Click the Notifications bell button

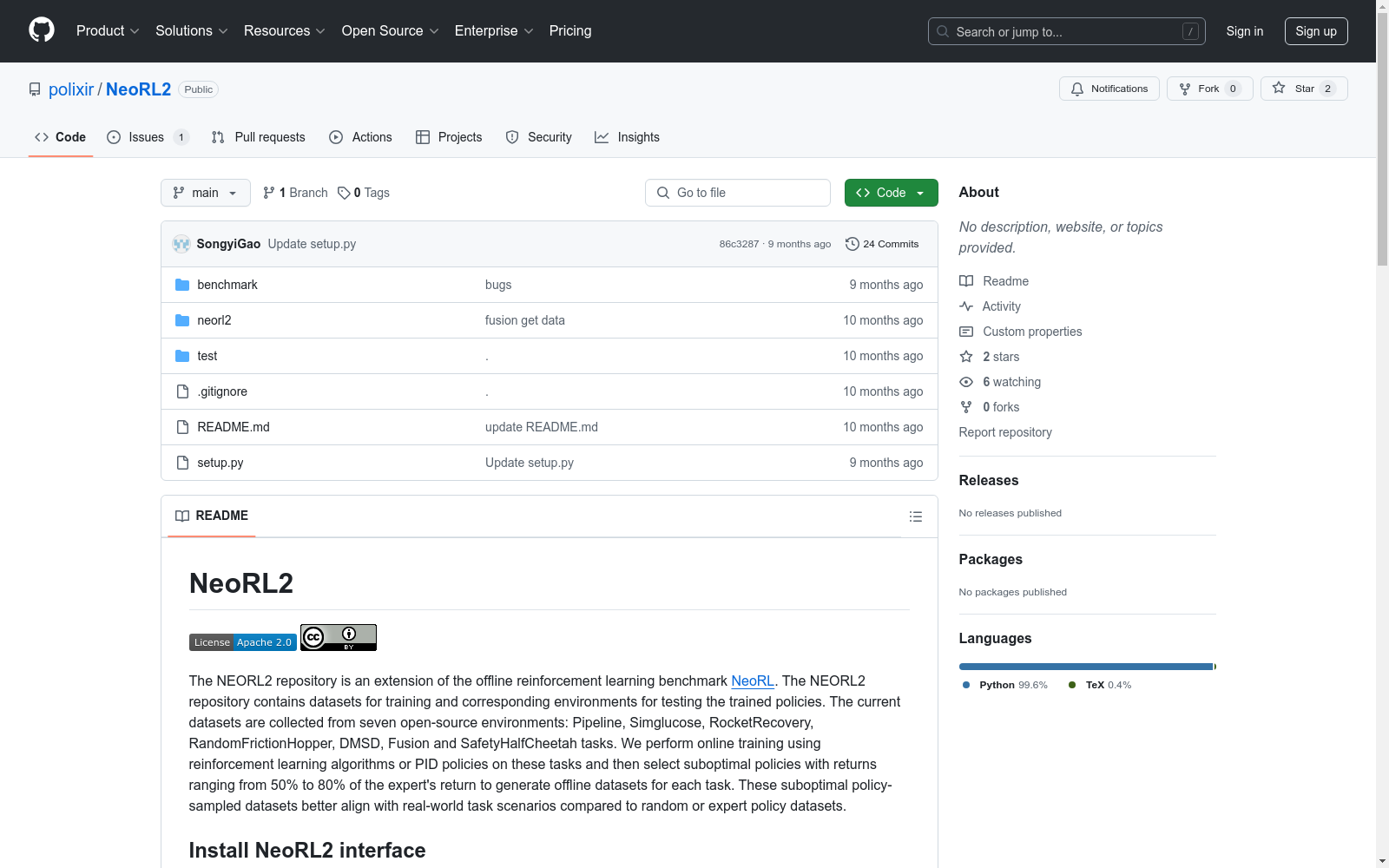pos(1109,89)
